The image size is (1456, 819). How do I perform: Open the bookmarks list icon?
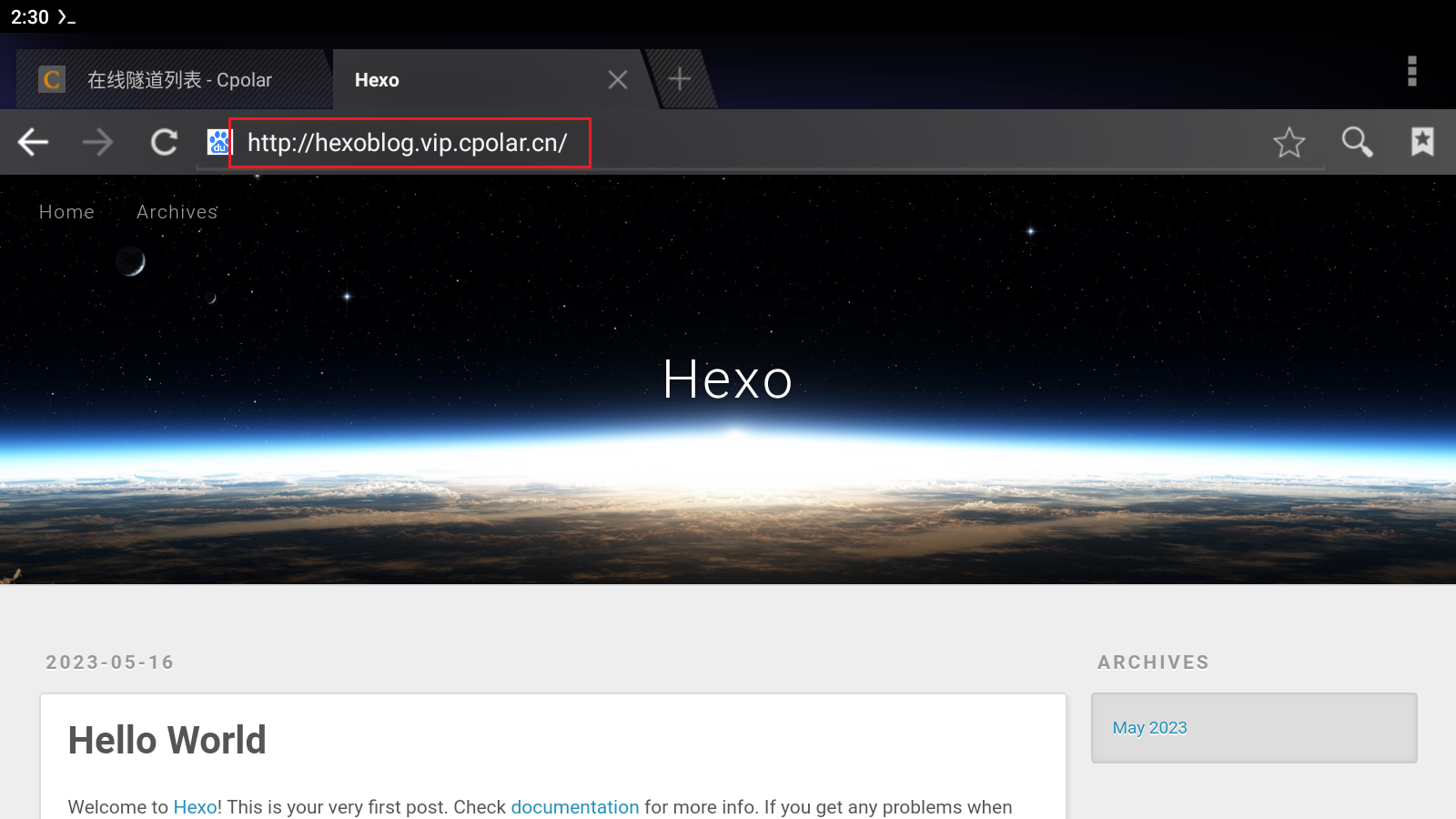[1422, 141]
